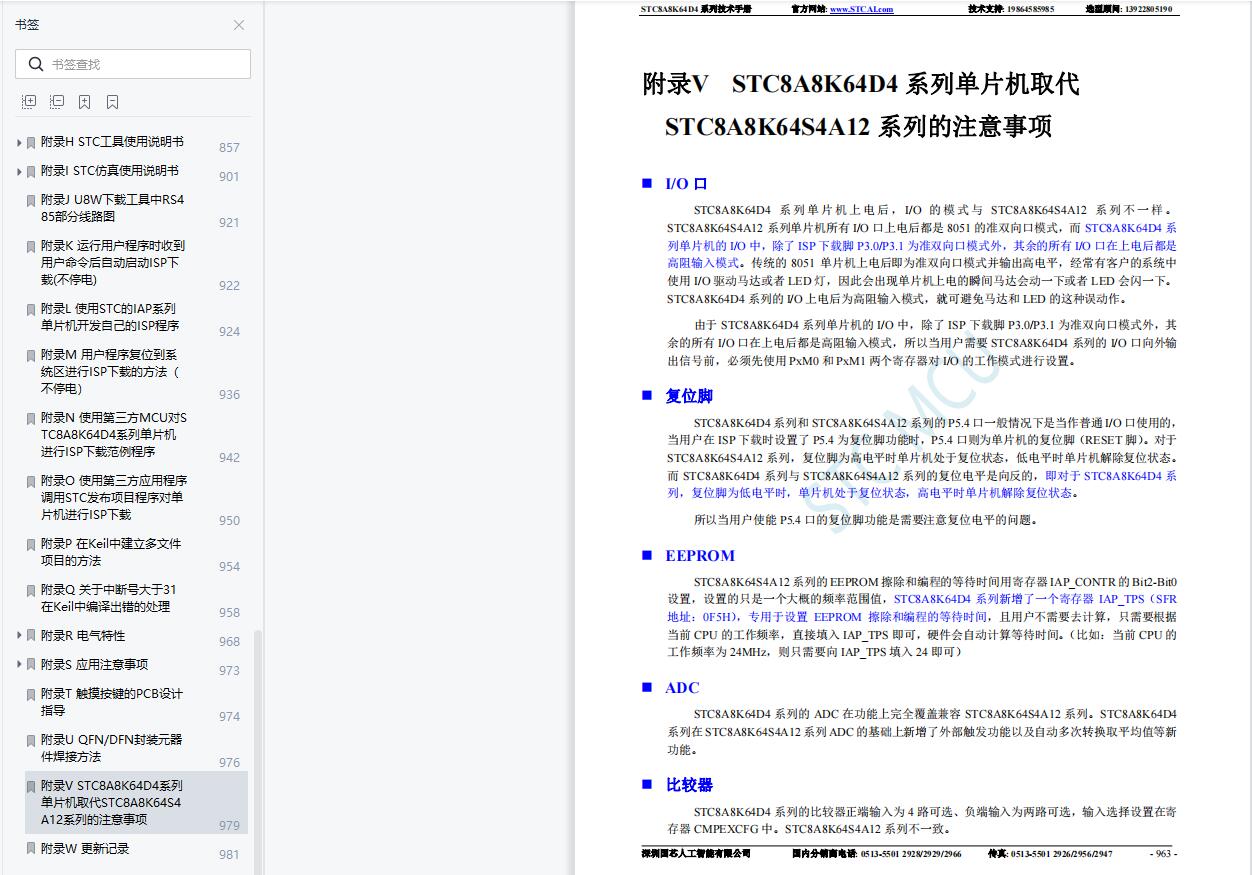The height and width of the screenshot is (875, 1252).
Task: Open bookmark 附录N 使用第三方MCU
Action: [113, 434]
